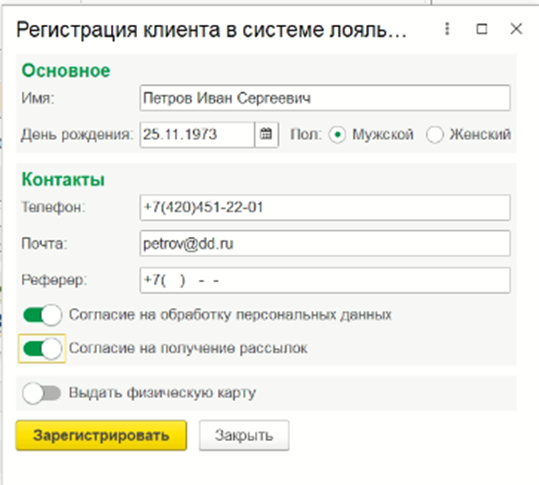Image resolution: width=539 pixels, height=485 pixels.
Task: Focus the Имя input field
Action: point(325,98)
